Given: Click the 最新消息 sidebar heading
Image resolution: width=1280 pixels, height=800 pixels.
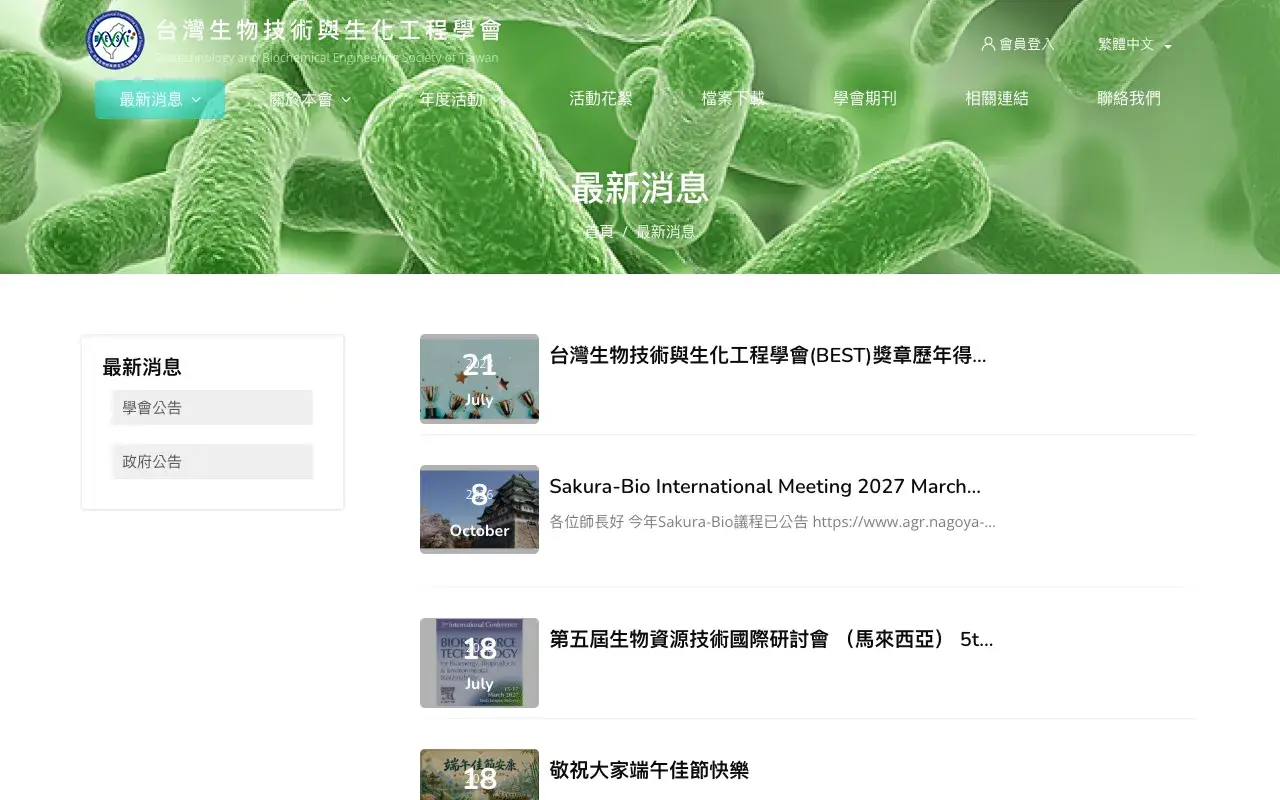Looking at the screenshot, I should tap(142, 367).
